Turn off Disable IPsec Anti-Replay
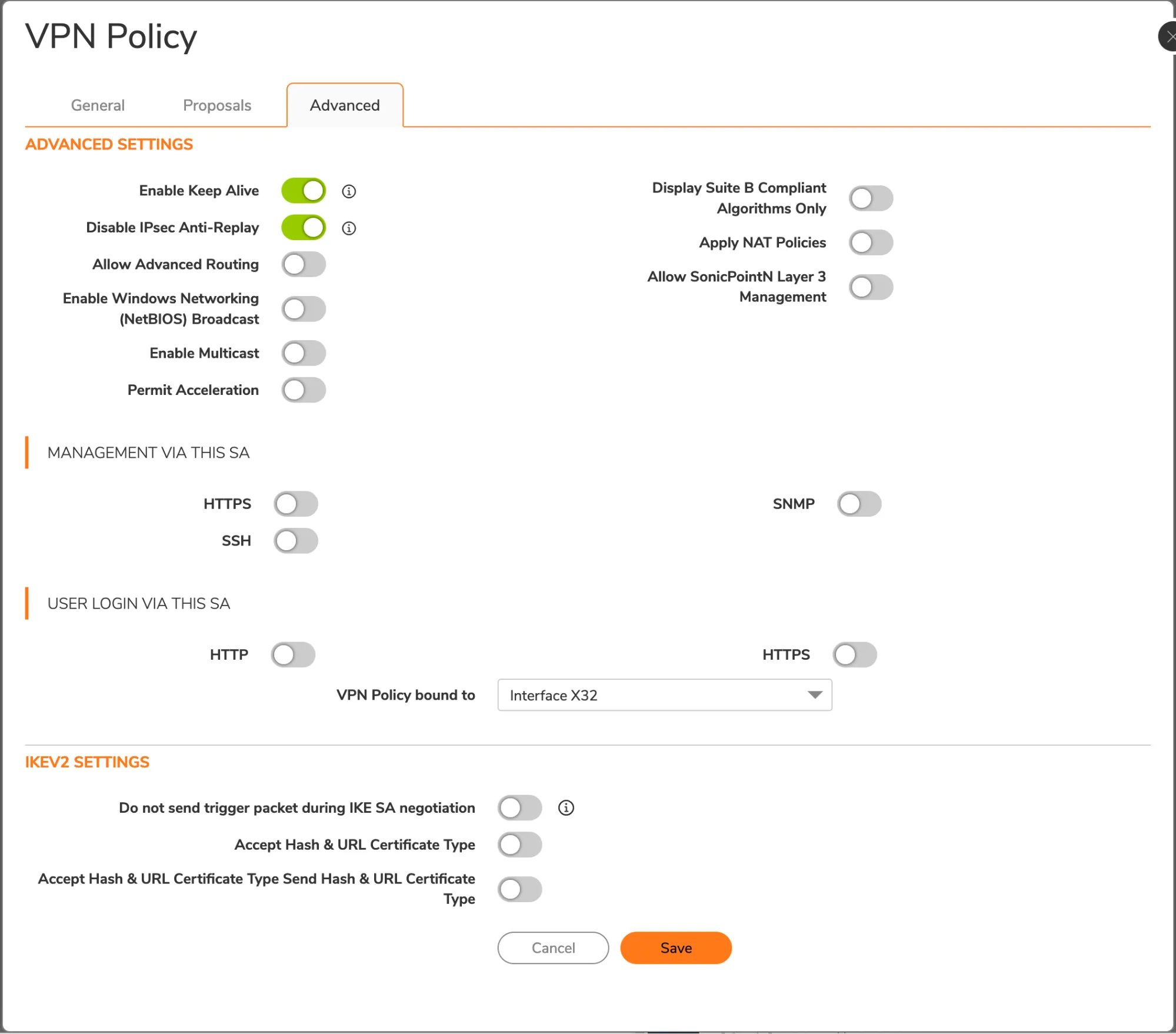The width and height of the screenshot is (1176, 1034). click(x=303, y=228)
